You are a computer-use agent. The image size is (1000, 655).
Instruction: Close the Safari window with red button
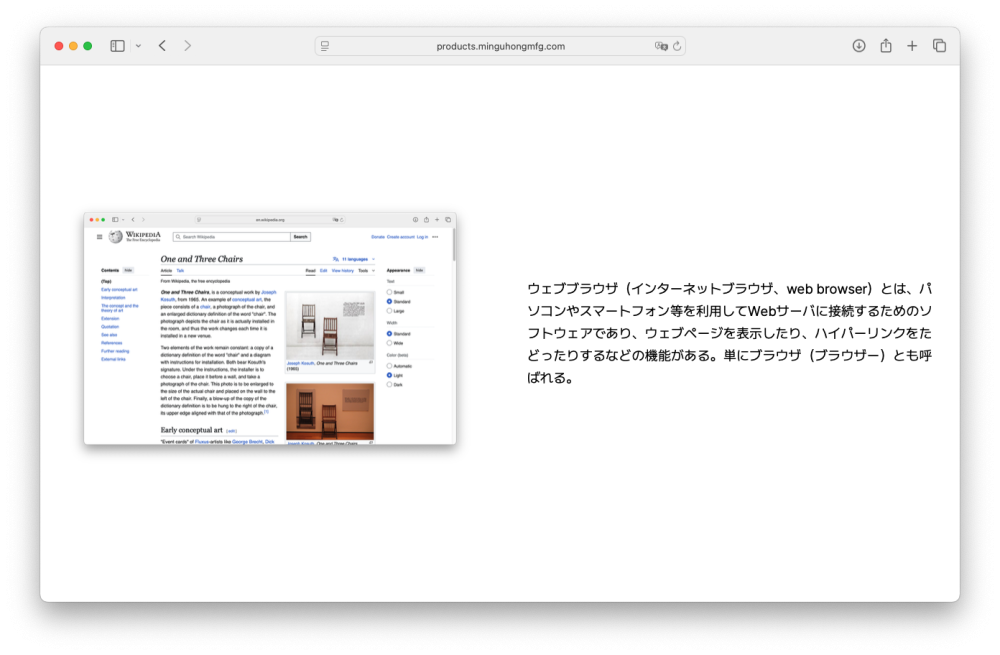59,46
